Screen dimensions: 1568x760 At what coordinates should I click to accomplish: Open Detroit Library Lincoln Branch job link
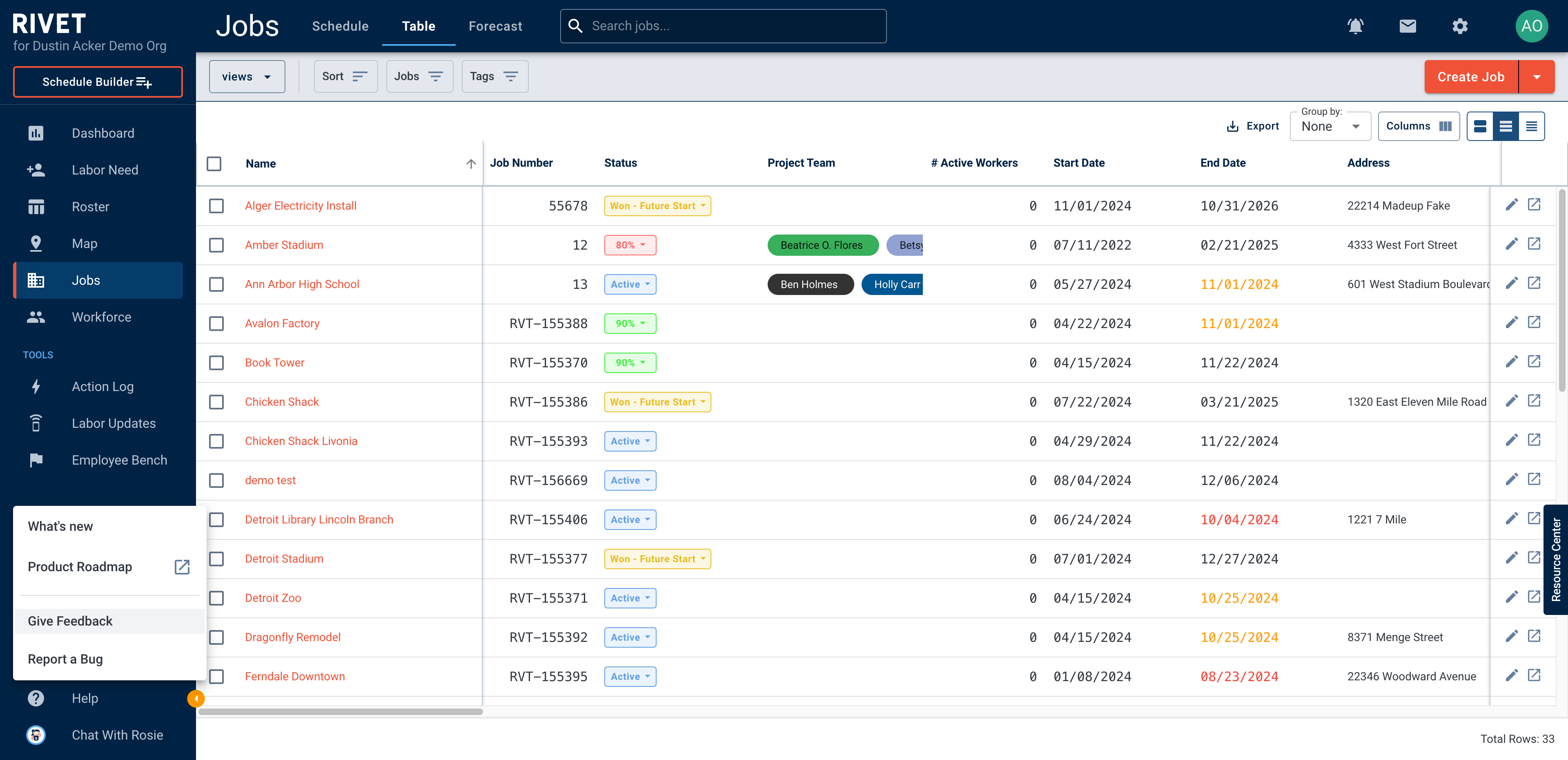[319, 519]
